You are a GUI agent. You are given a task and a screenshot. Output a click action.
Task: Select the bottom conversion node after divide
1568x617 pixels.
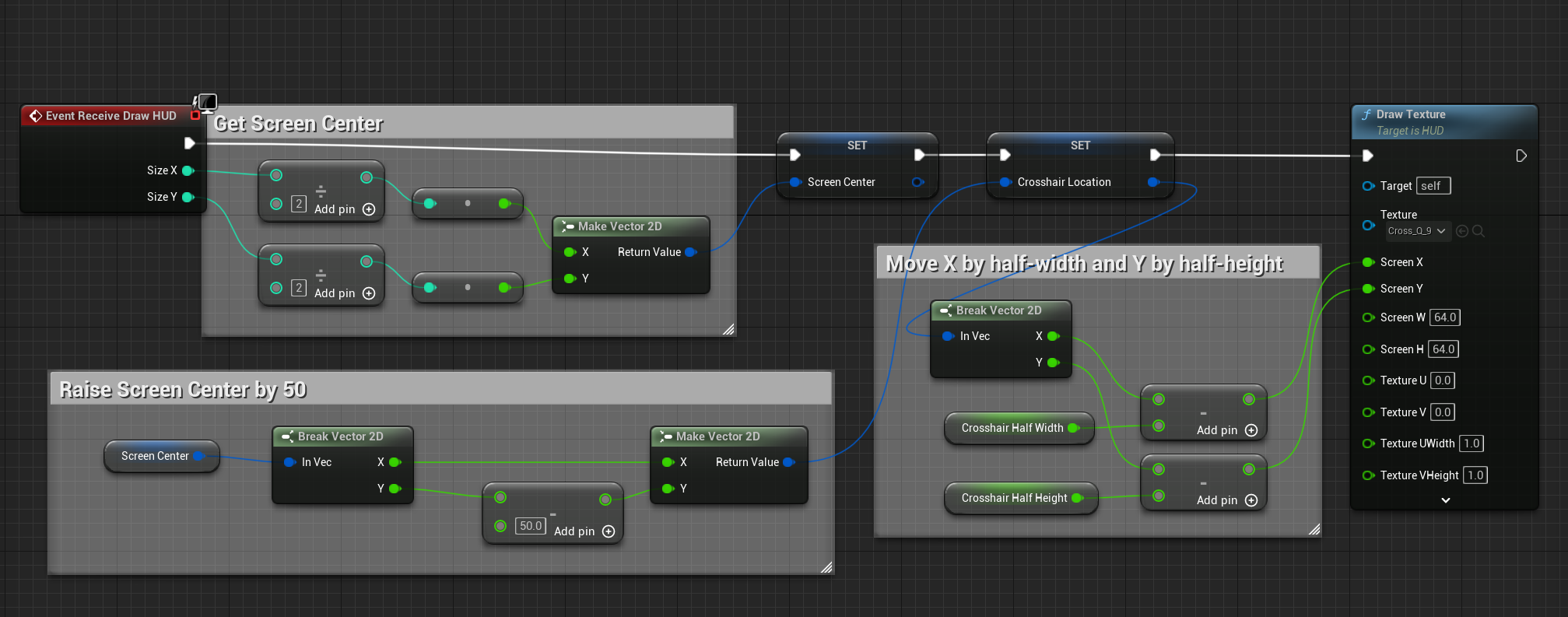click(x=467, y=287)
